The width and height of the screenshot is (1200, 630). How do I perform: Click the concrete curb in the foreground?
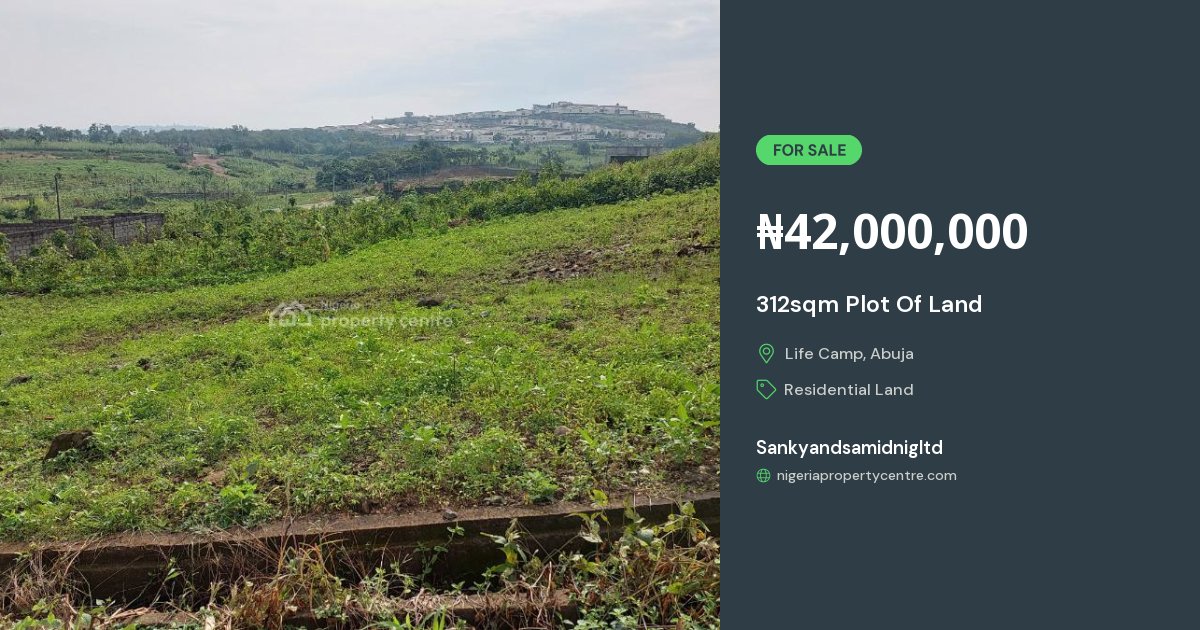pyautogui.click(x=360, y=540)
